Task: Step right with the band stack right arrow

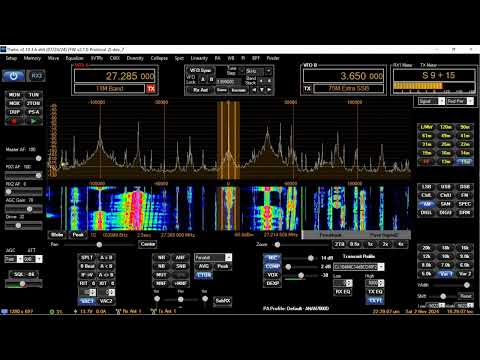Action: pos(269,90)
